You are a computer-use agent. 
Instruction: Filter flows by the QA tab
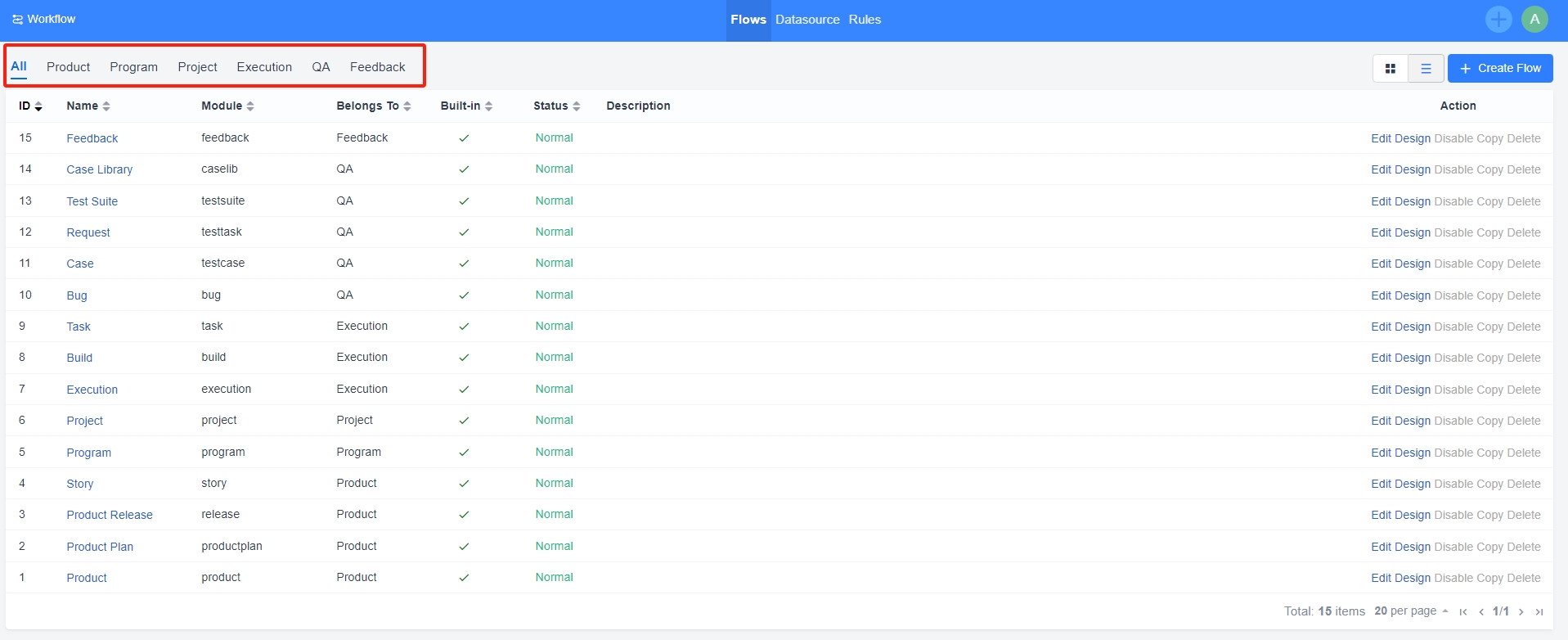point(321,67)
